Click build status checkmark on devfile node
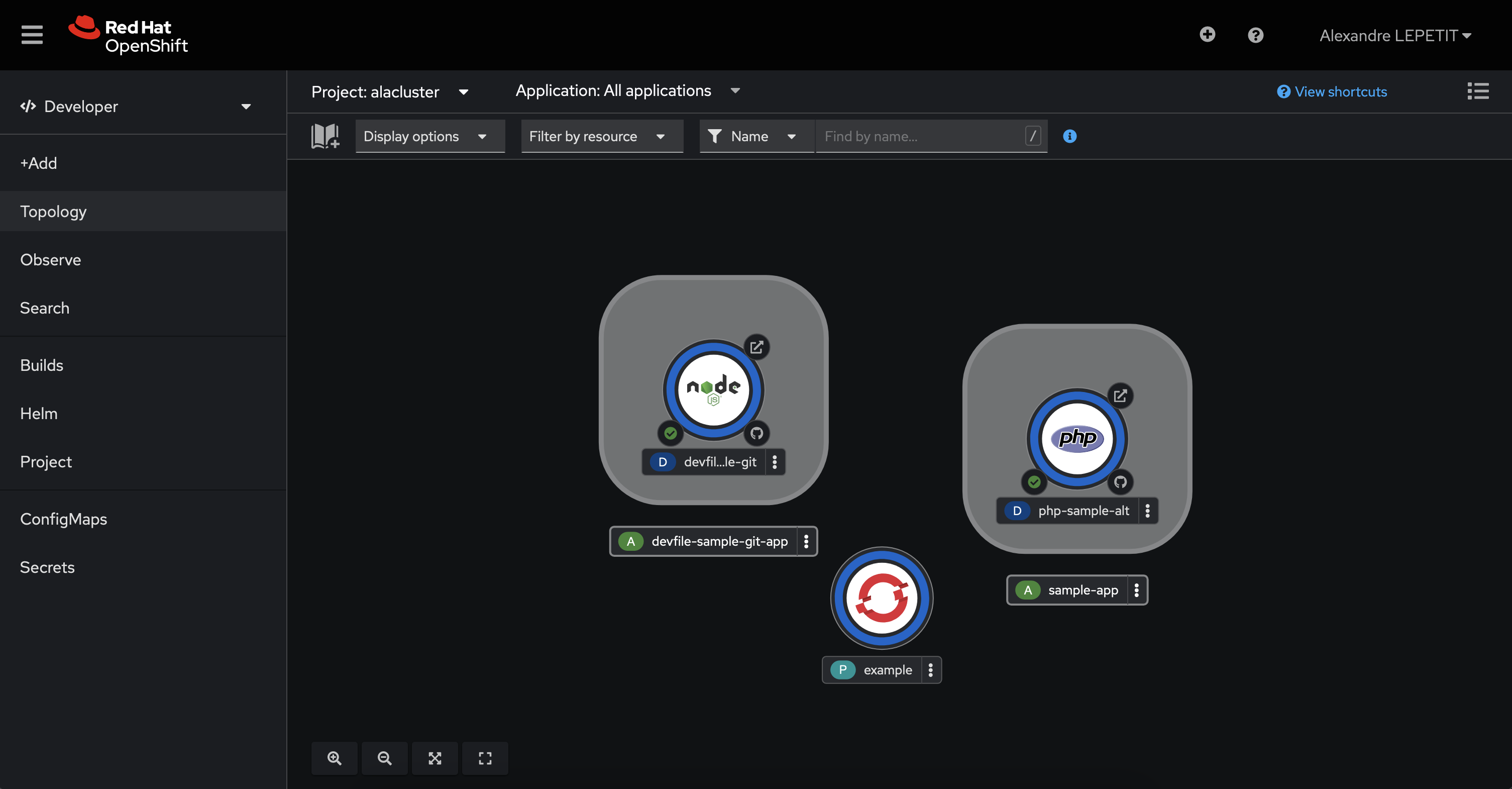 tap(670, 433)
